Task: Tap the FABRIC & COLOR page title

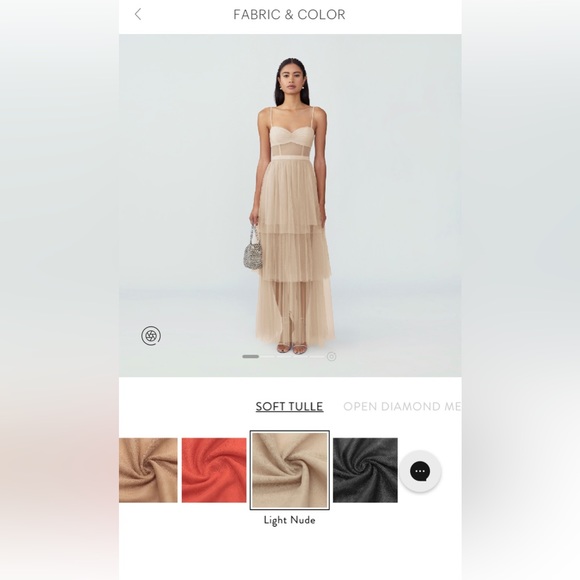Action: tap(289, 14)
